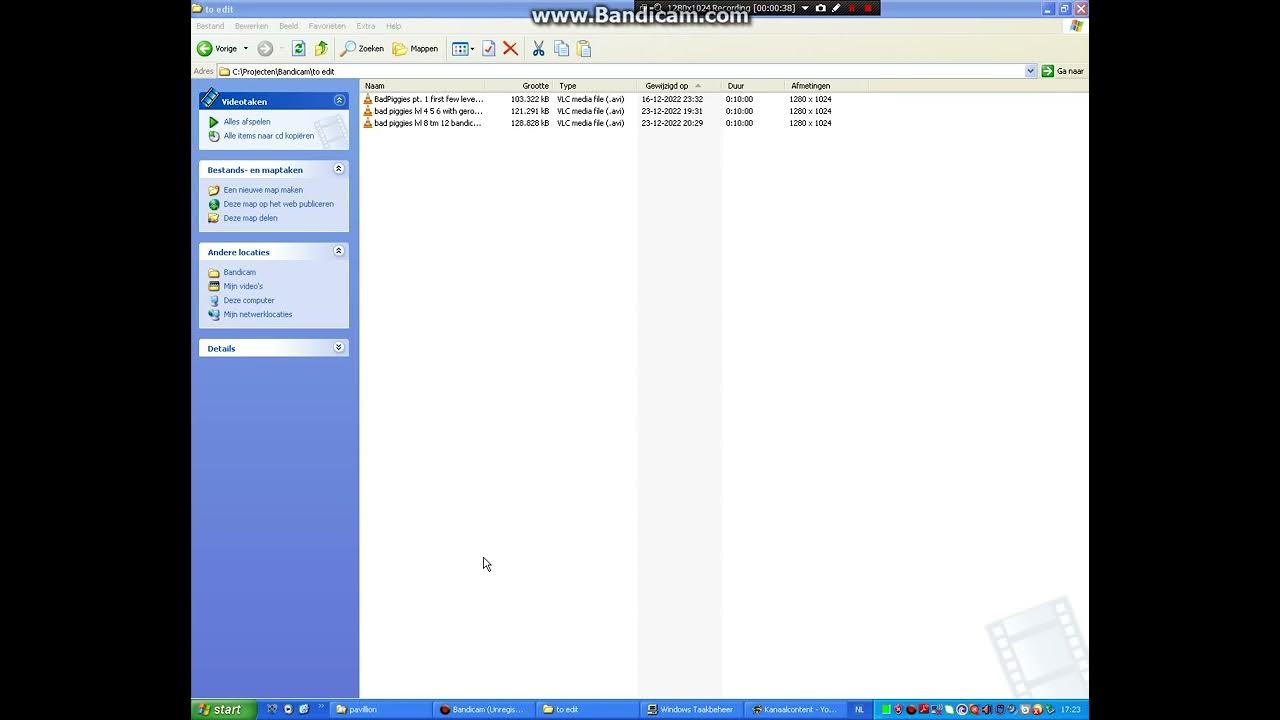
Task: Click the Ga naar button
Action: point(1062,71)
